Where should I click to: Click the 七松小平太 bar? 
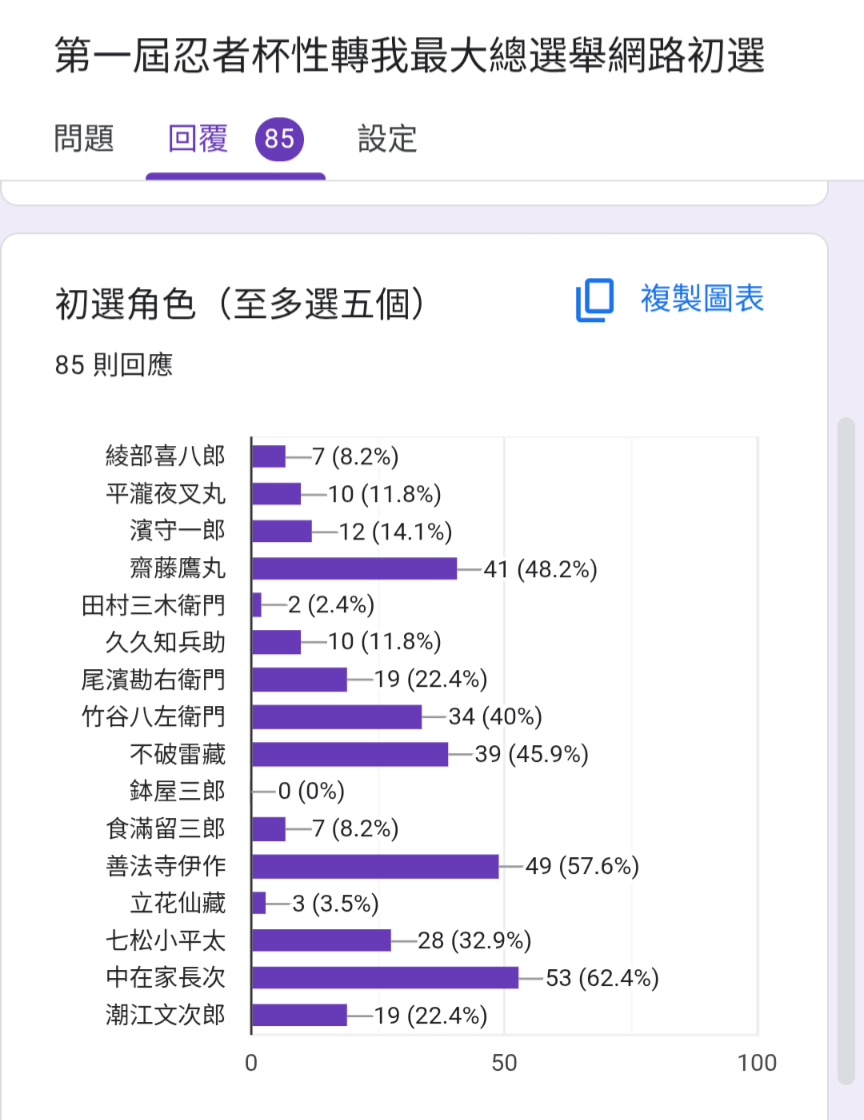[x=321, y=941]
